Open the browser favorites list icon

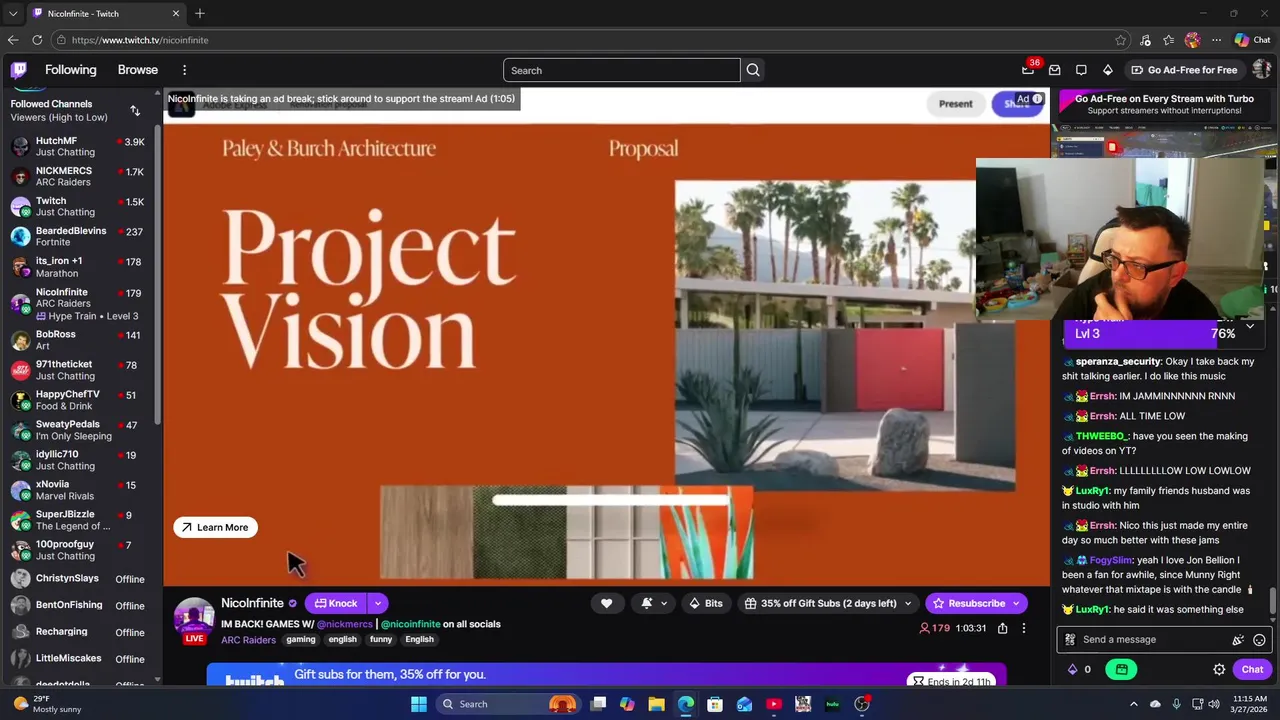(1168, 40)
